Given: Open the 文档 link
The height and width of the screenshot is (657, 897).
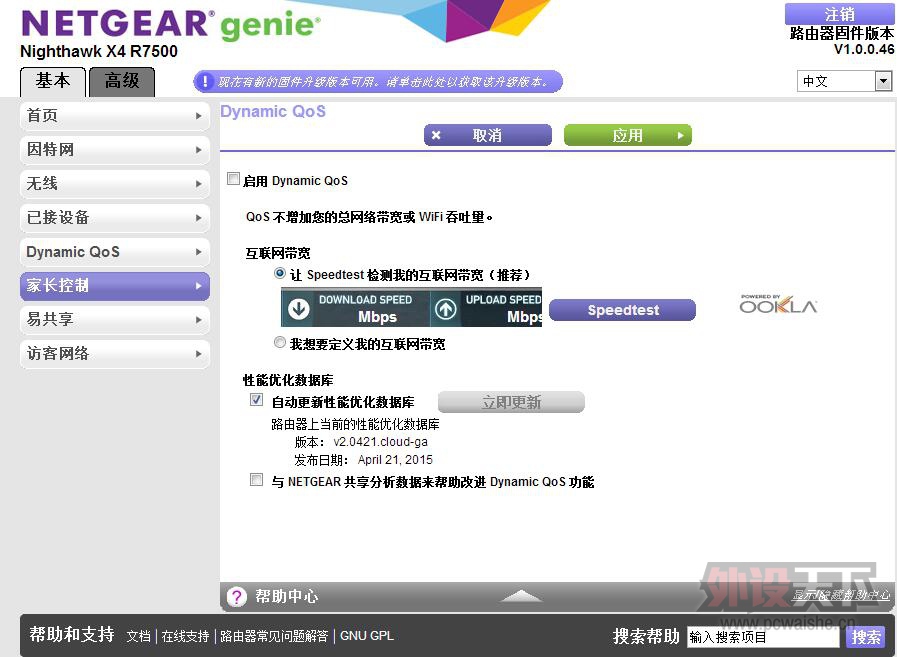Looking at the screenshot, I should pyautogui.click(x=138, y=636).
